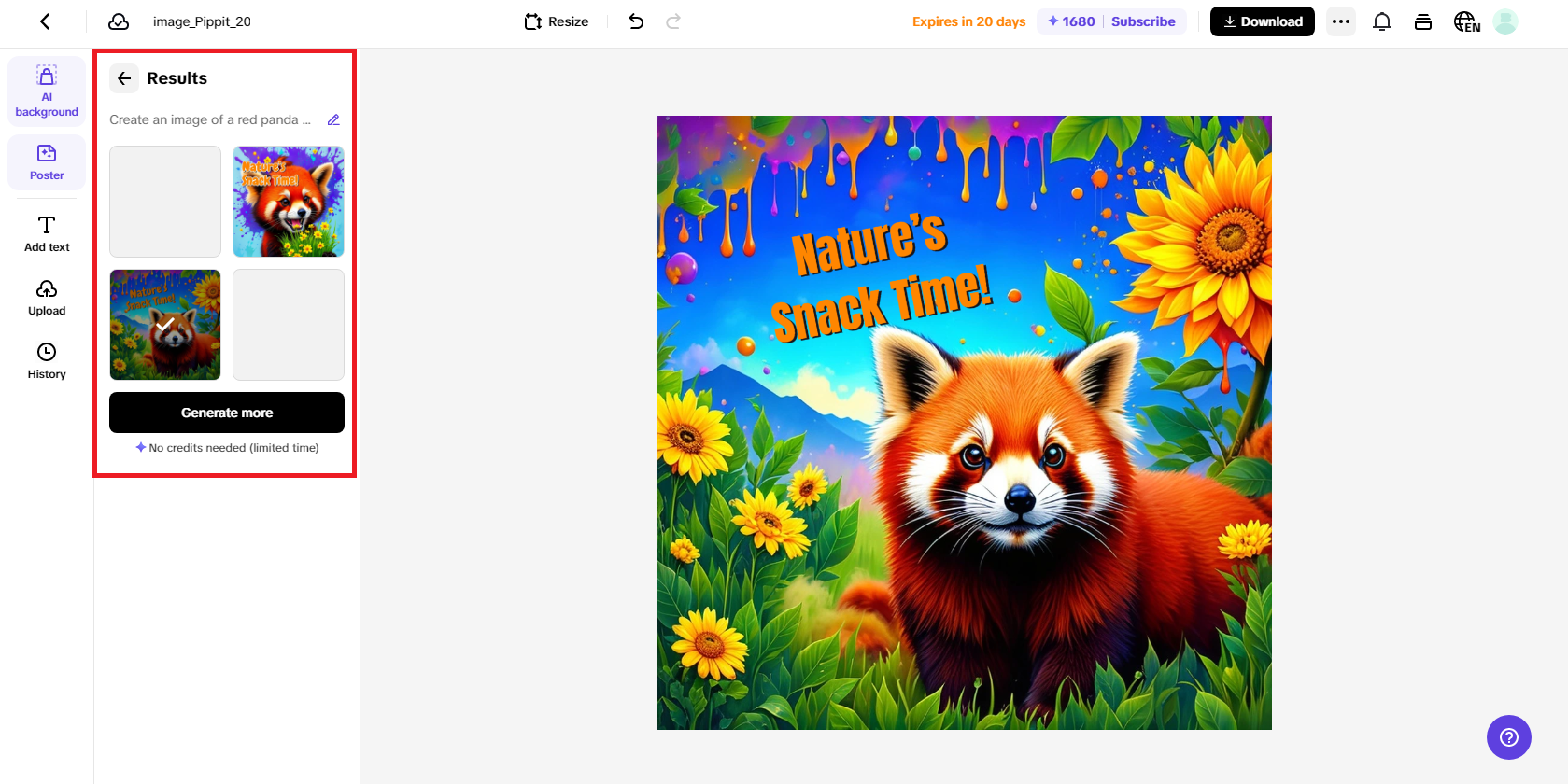Undo the last action
Viewport: 1568px width, 784px height.
point(636,21)
